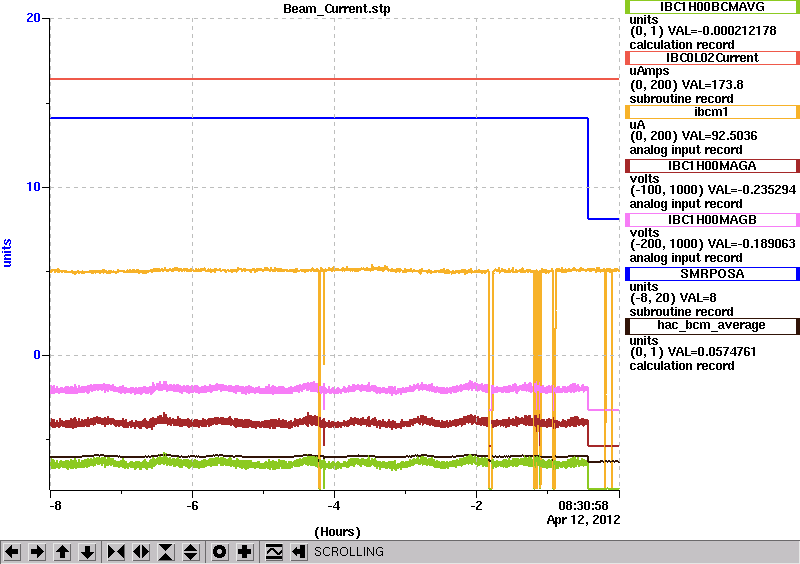
Task: Click the '(Hours)' x-axis label
Action: click(x=337, y=532)
